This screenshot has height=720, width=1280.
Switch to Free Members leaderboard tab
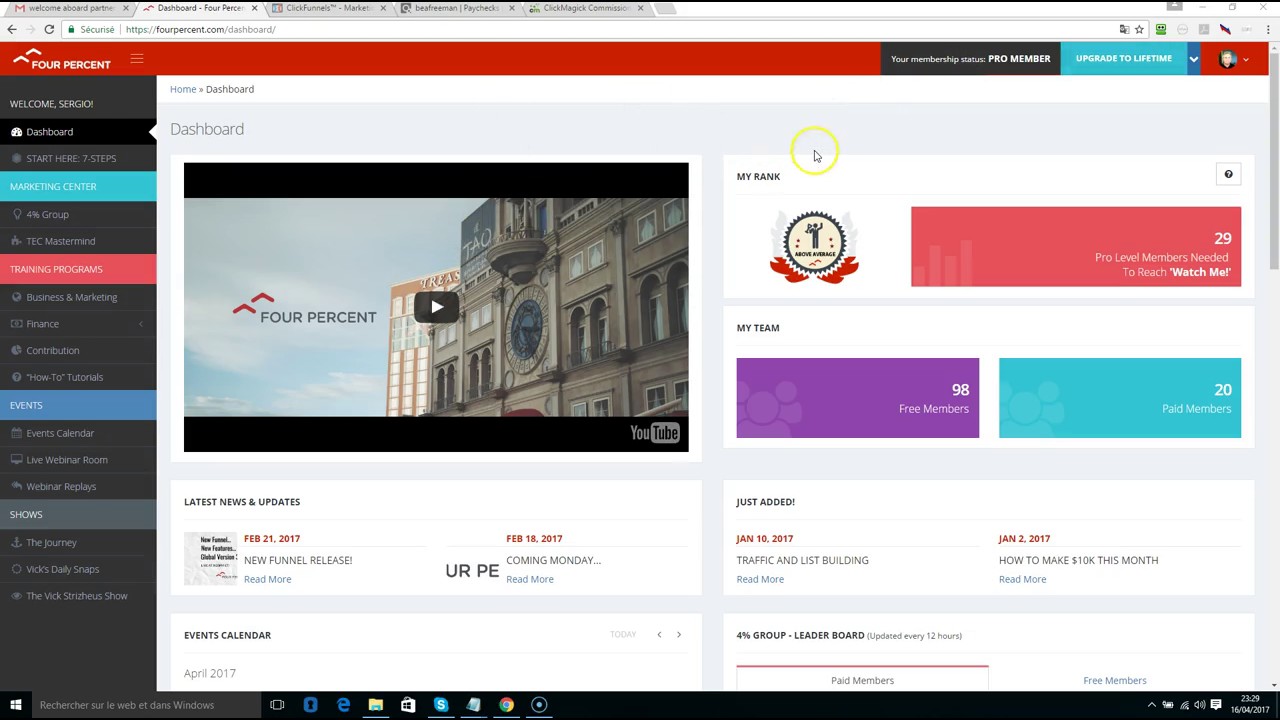(x=1114, y=680)
